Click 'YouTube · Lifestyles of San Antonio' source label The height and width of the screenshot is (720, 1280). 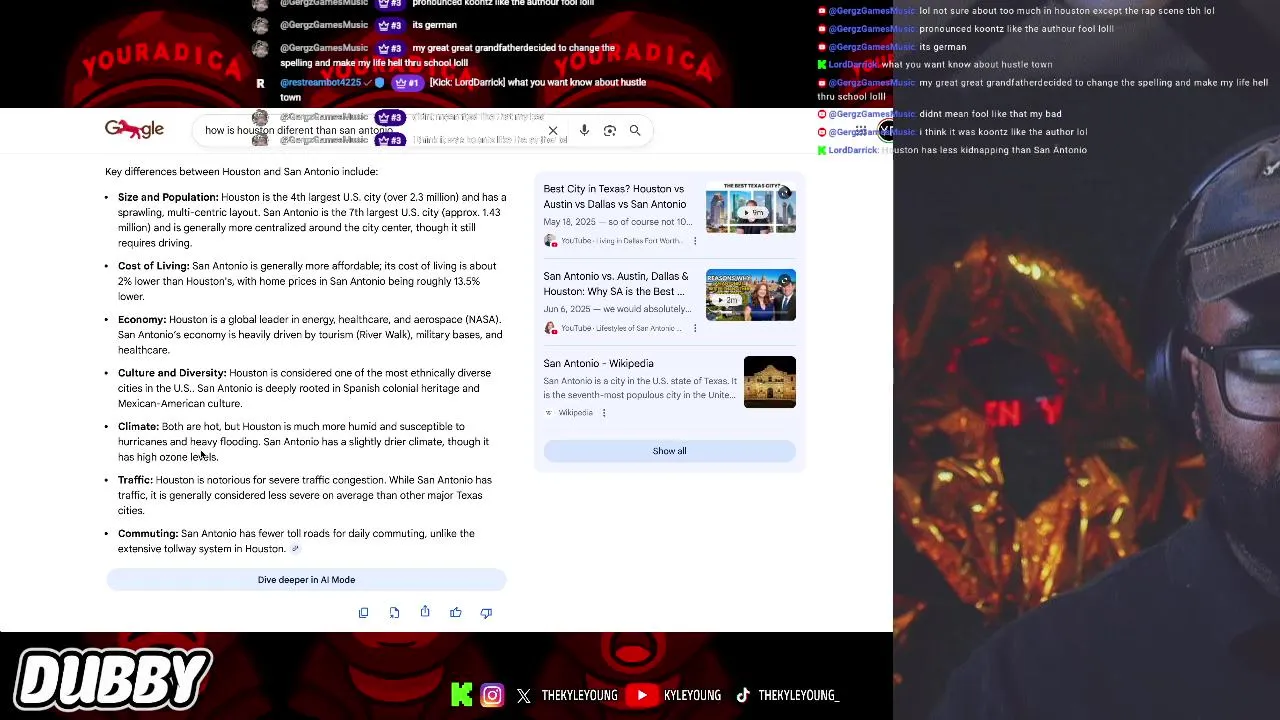coord(620,328)
